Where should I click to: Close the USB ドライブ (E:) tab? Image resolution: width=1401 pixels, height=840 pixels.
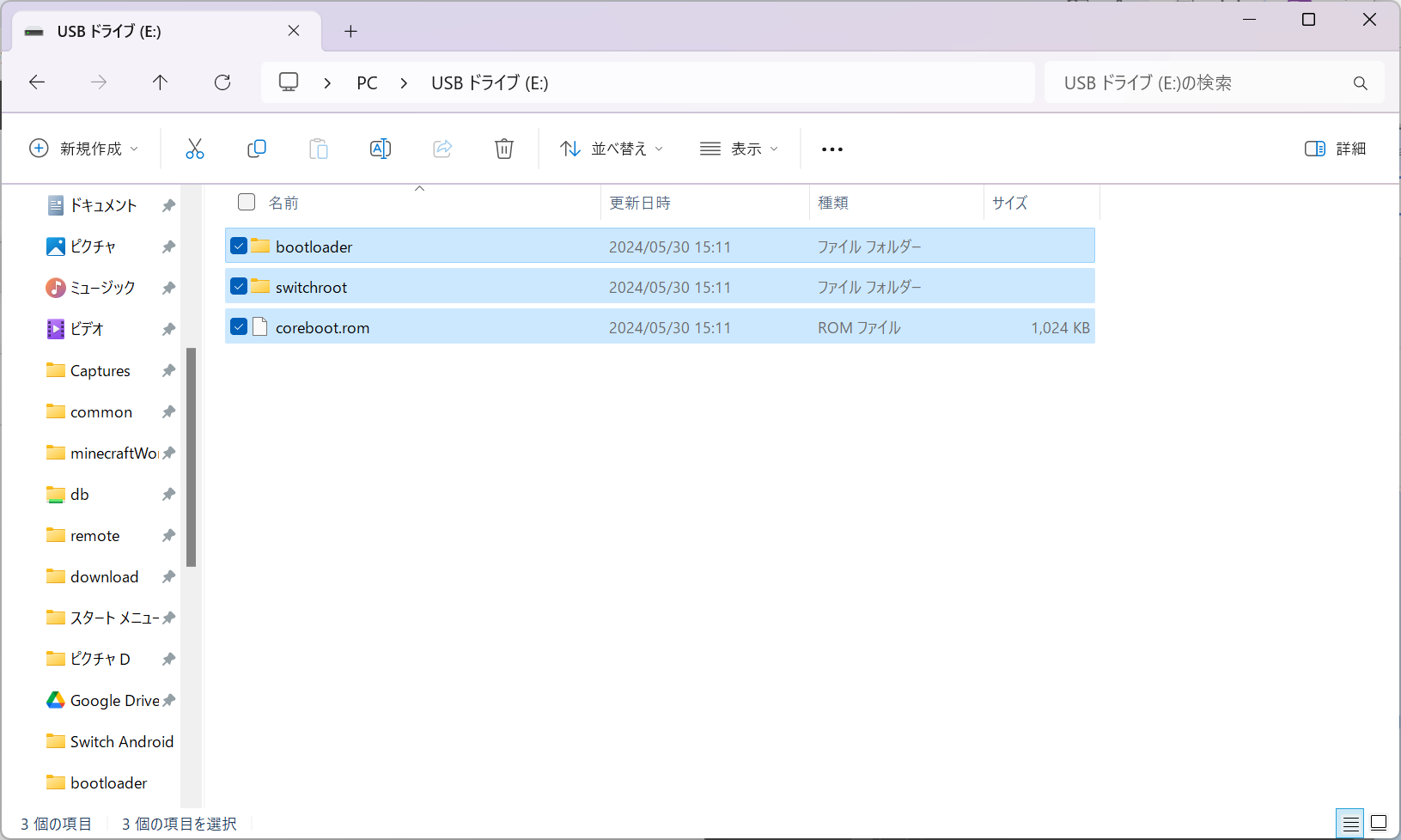[x=294, y=31]
